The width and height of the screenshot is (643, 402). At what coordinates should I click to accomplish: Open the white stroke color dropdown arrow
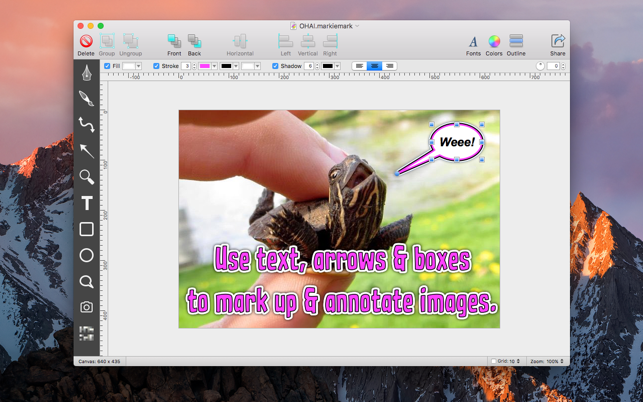258,66
